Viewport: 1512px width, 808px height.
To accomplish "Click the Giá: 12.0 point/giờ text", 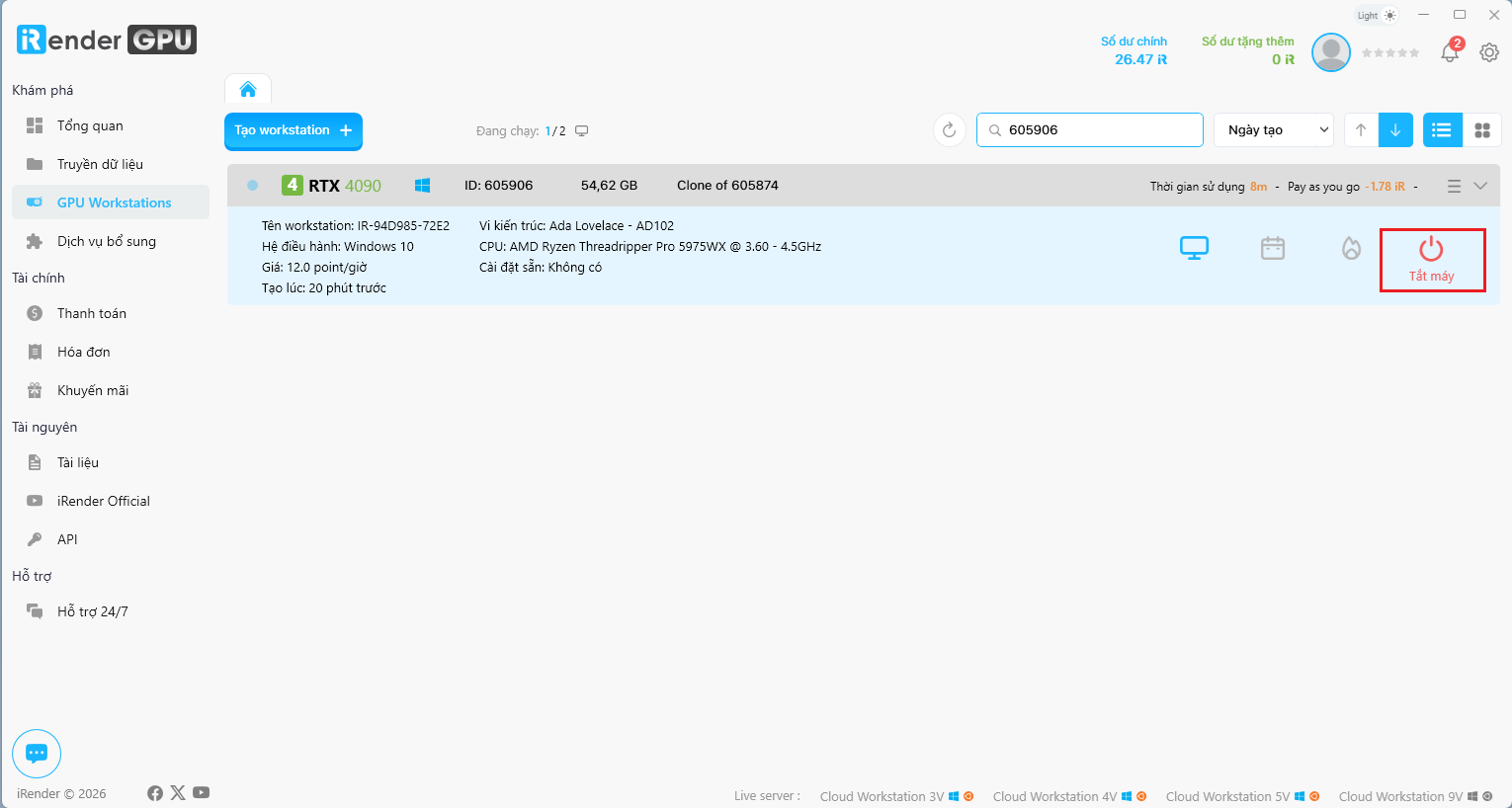I will pyautogui.click(x=314, y=268).
